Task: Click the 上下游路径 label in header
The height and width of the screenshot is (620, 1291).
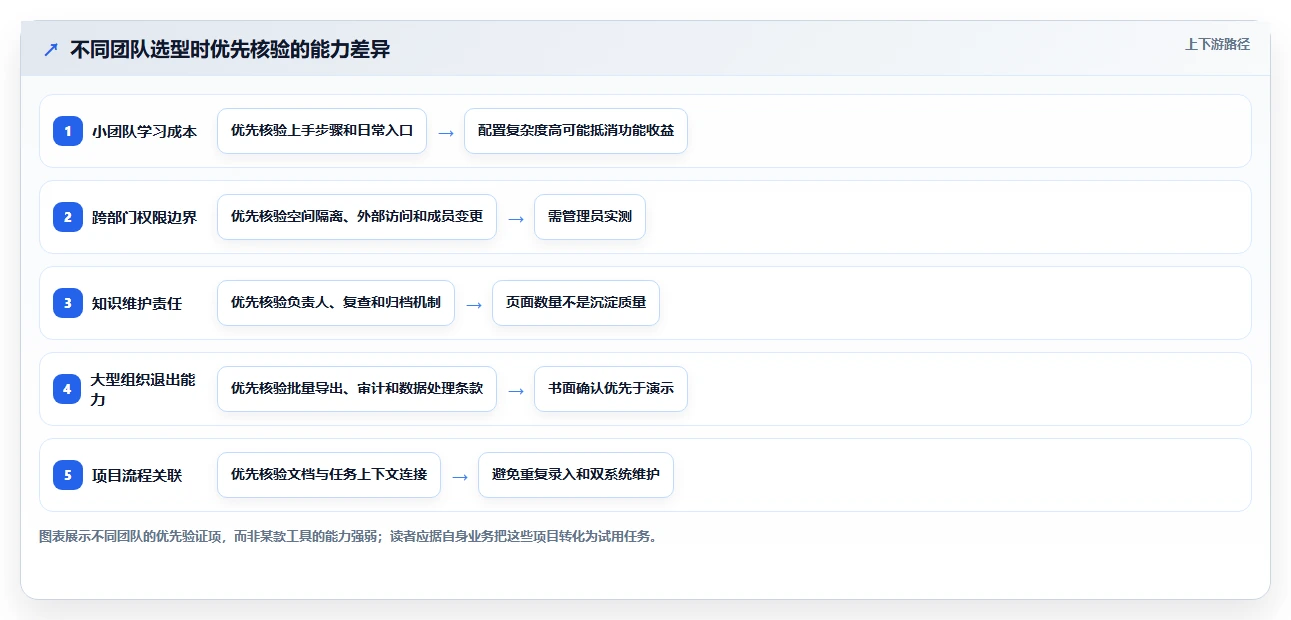Action: [x=1217, y=44]
